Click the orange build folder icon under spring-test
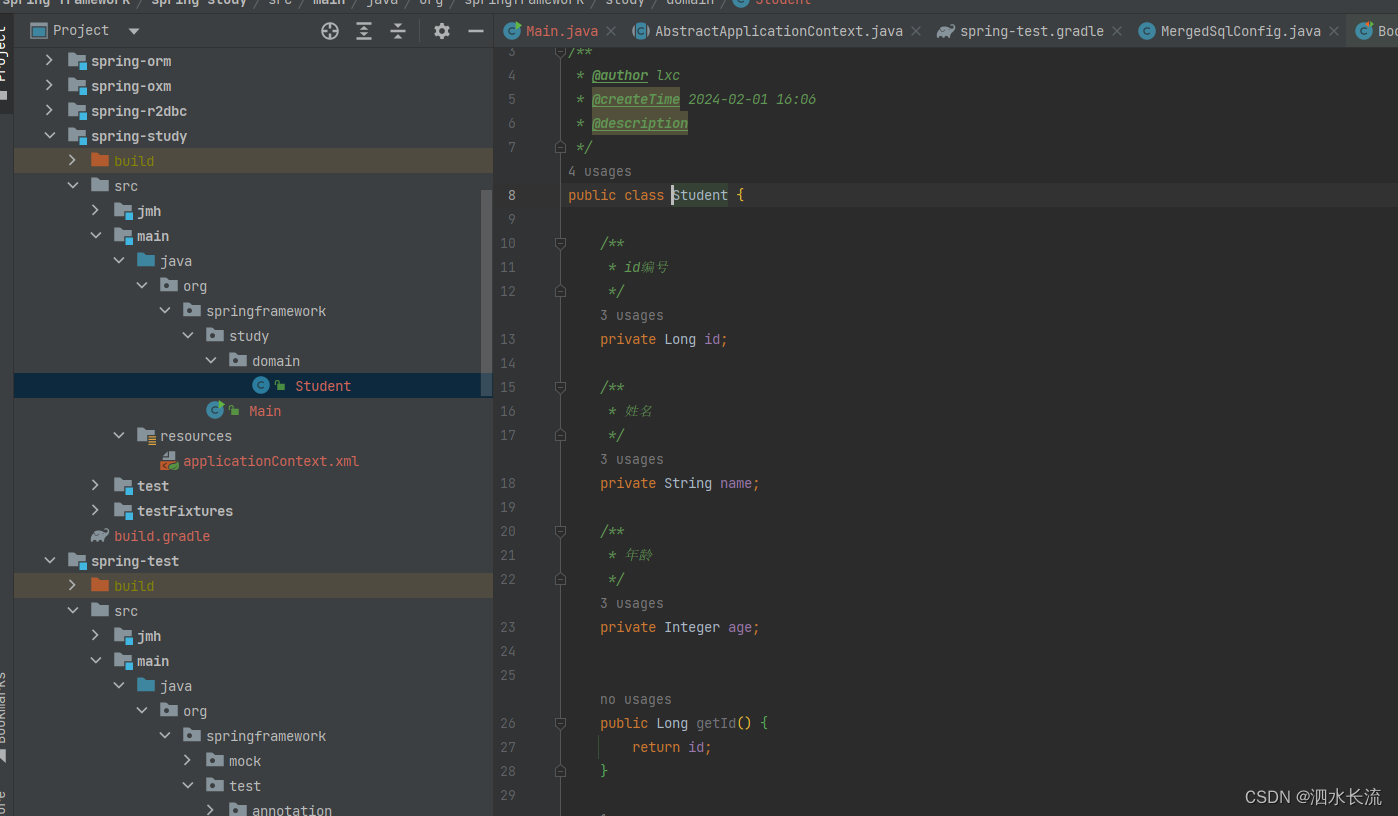Screen dimensions: 1398x816 tap(100, 586)
